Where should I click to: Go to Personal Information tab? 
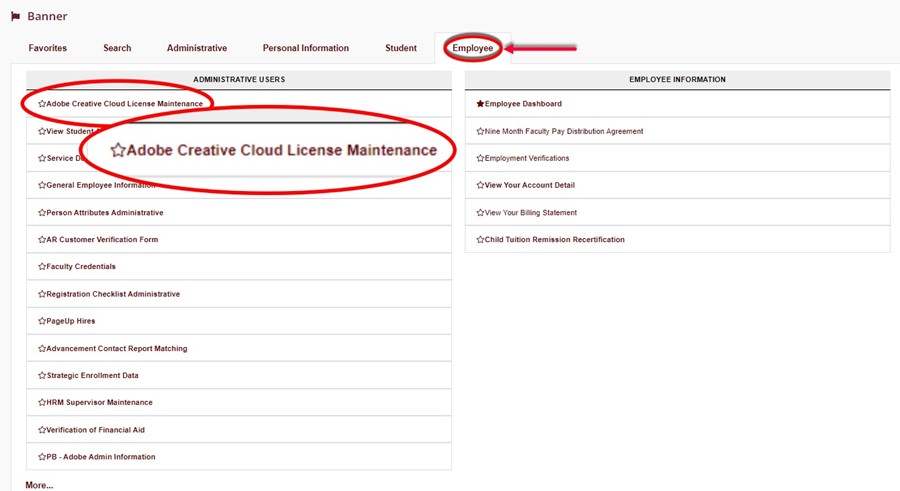pos(306,48)
